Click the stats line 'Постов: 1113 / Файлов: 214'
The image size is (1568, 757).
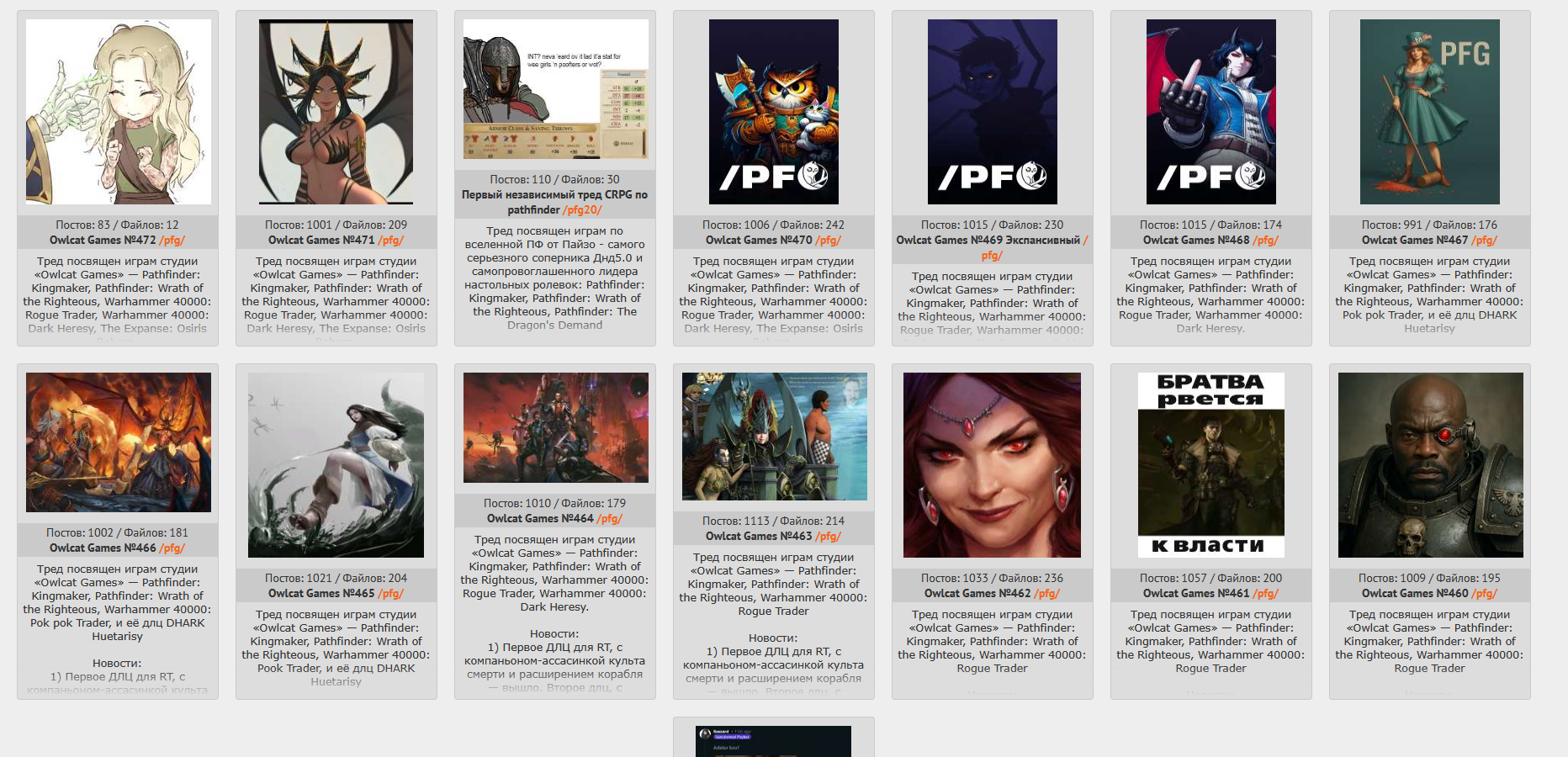[x=774, y=521]
